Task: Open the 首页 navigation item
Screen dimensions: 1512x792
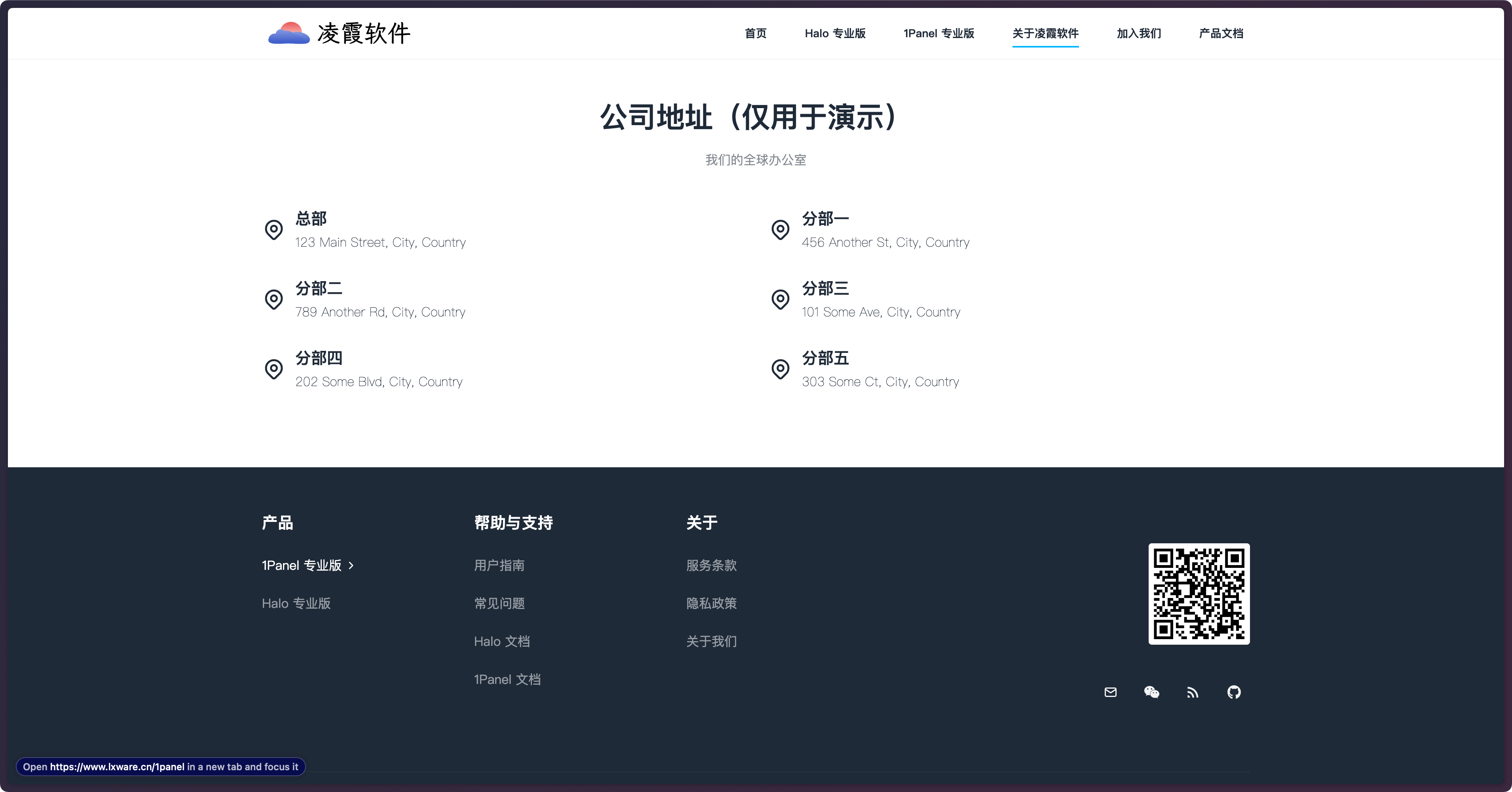Action: tap(756, 34)
